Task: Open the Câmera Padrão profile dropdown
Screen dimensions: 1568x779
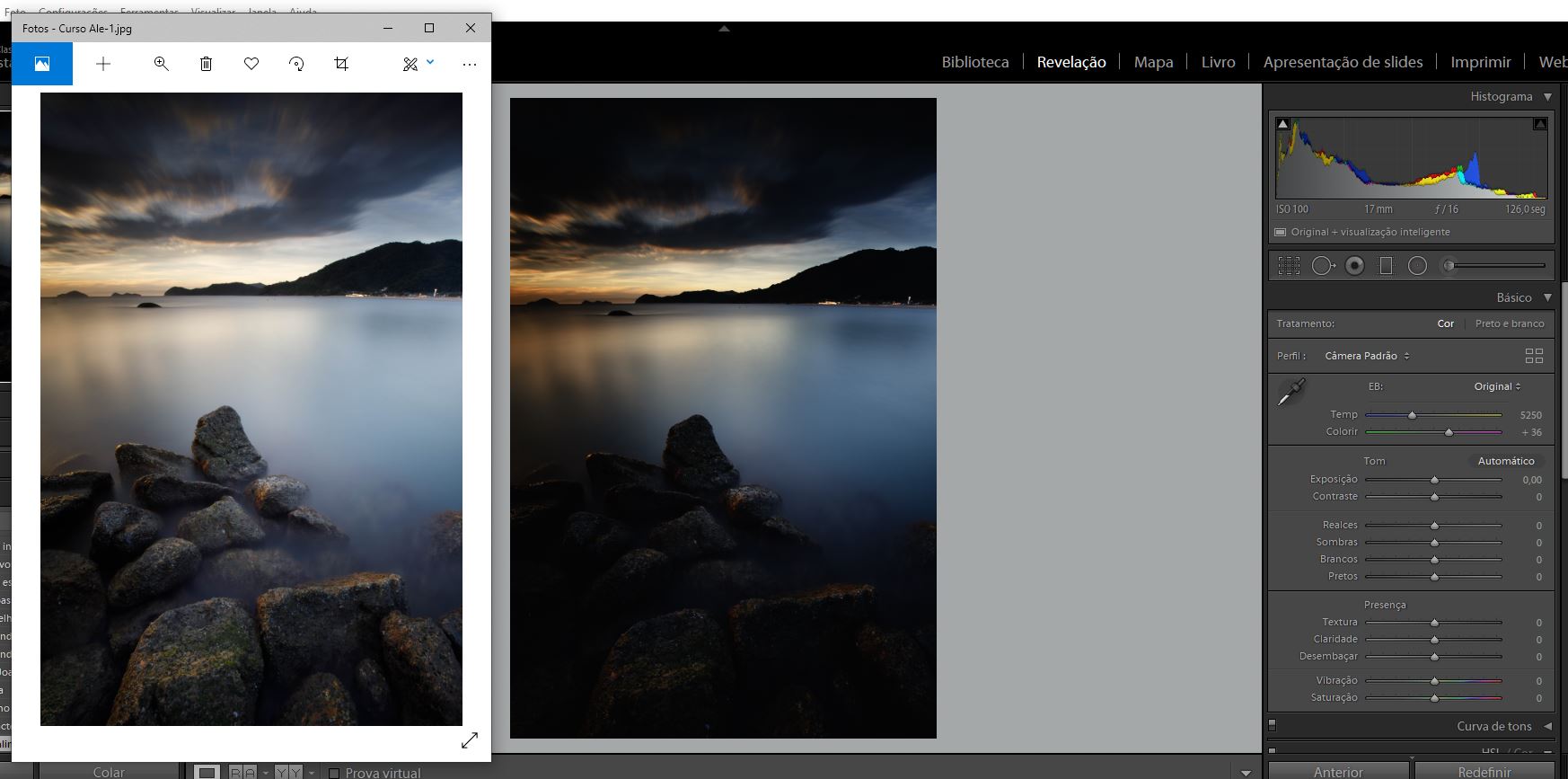Action: [1367, 356]
